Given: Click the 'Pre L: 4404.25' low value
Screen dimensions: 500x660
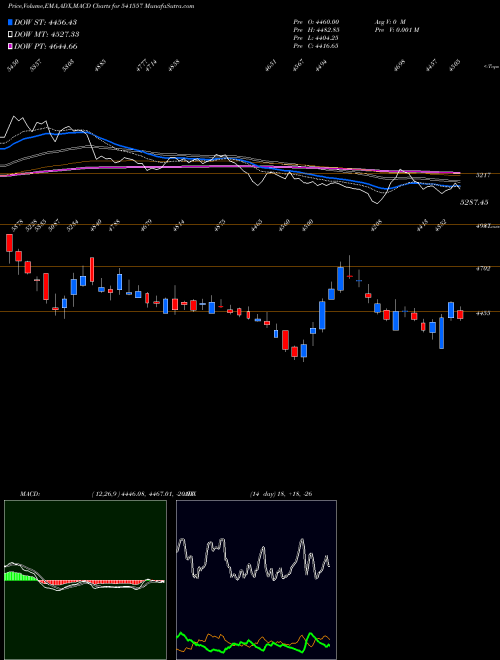Looking at the screenshot, I should click(x=316, y=38).
